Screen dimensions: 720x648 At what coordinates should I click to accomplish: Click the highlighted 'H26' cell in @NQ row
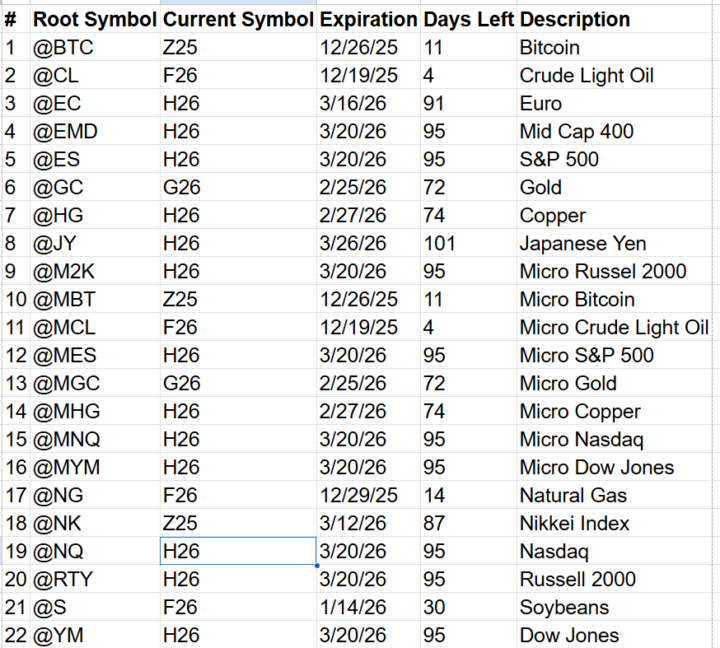pyautogui.click(x=238, y=552)
